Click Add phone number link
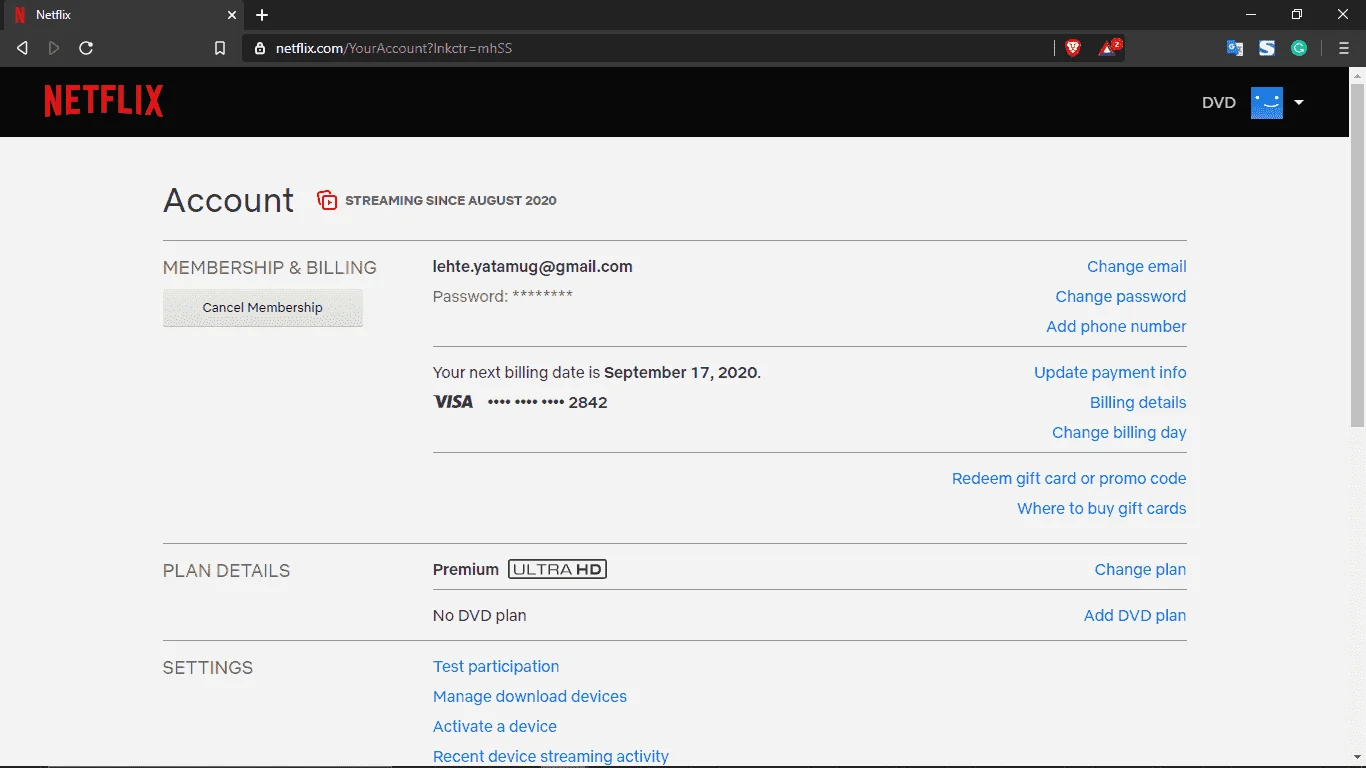Screen dimensions: 1366x768 point(1116,327)
